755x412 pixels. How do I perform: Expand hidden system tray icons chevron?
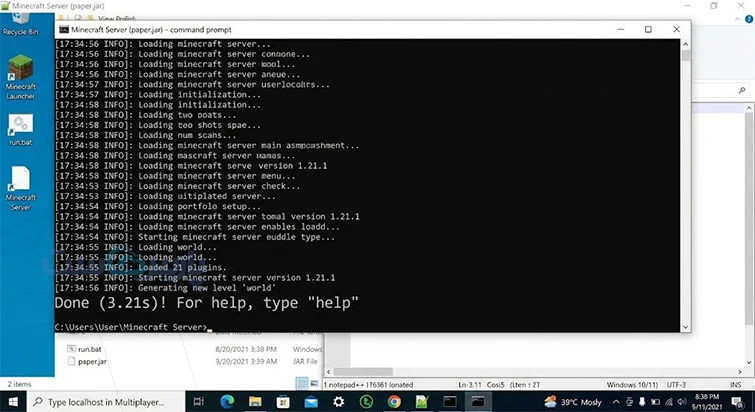click(616, 402)
